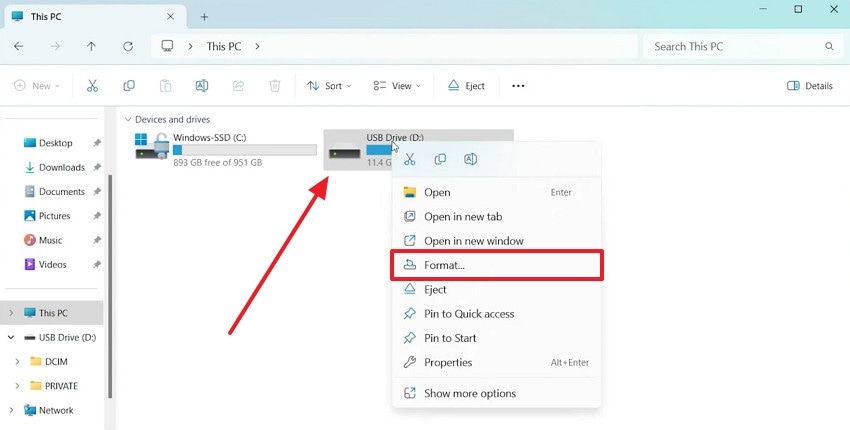Screen dimensions: 850x430
Task: Select the Windows-SSD (C:) drive icon
Action: coord(152,146)
